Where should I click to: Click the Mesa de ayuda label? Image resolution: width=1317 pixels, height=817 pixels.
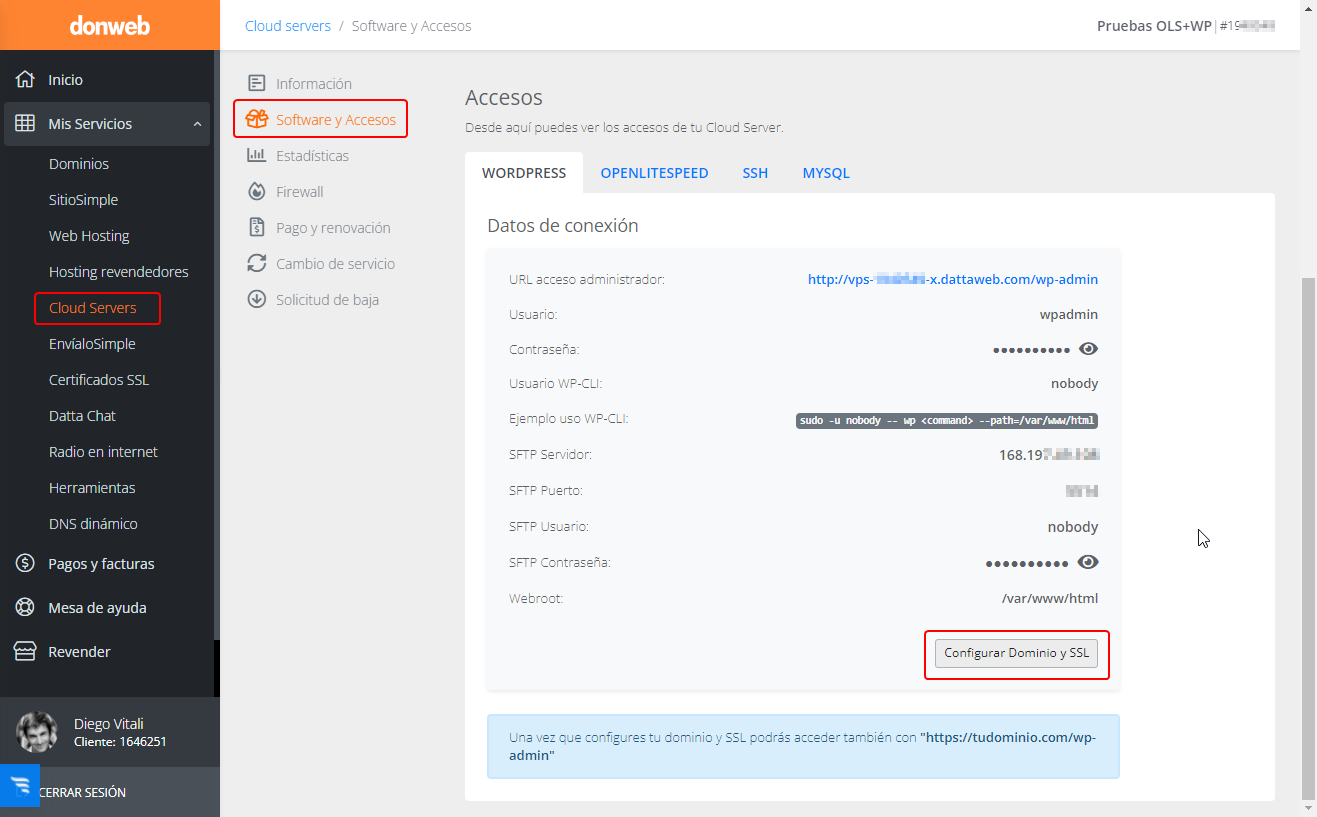pos(97,608)
